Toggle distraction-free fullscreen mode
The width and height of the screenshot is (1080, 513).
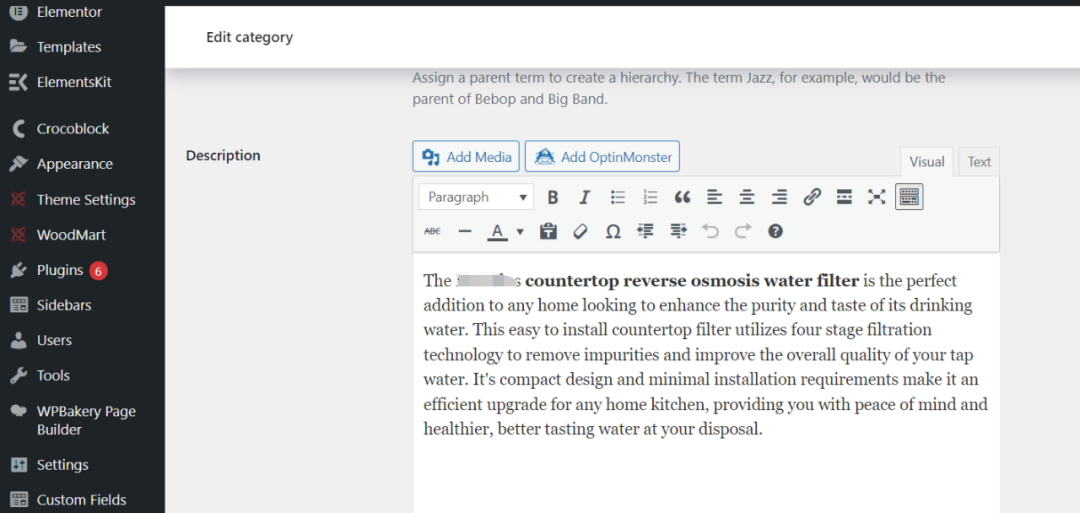click(x=876, y=197)
